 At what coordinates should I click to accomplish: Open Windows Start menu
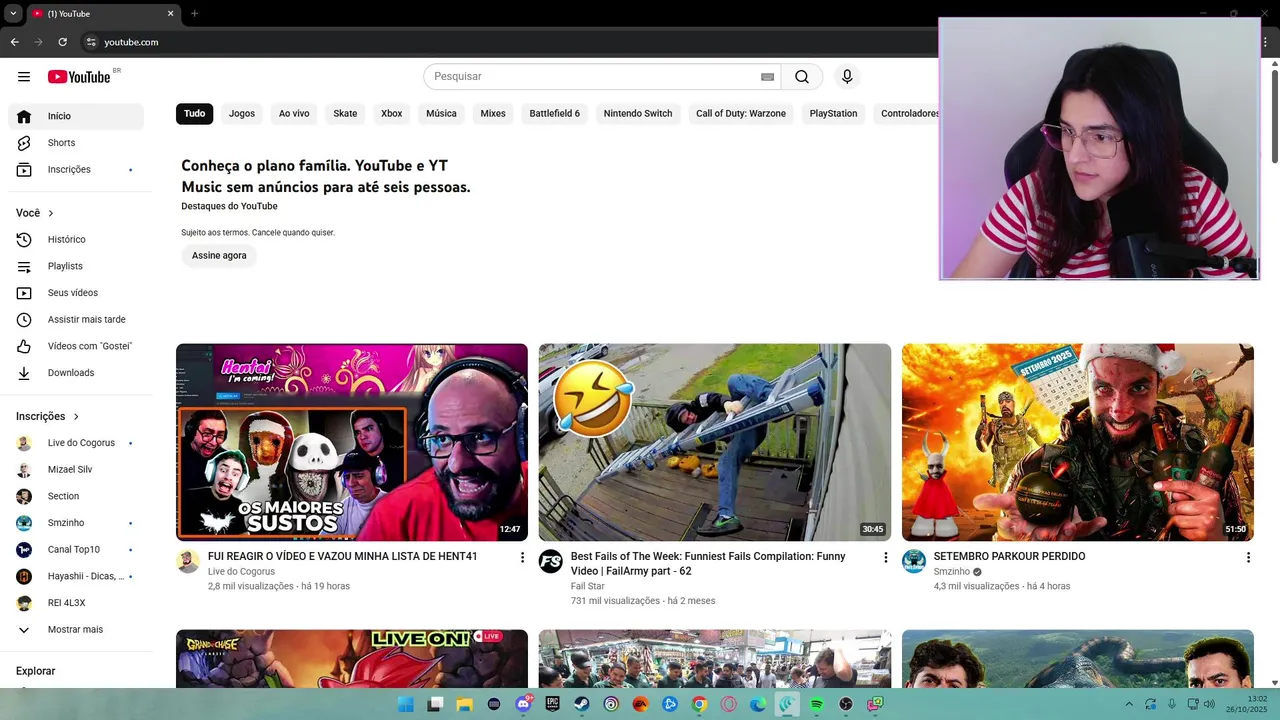pos(405,704)
